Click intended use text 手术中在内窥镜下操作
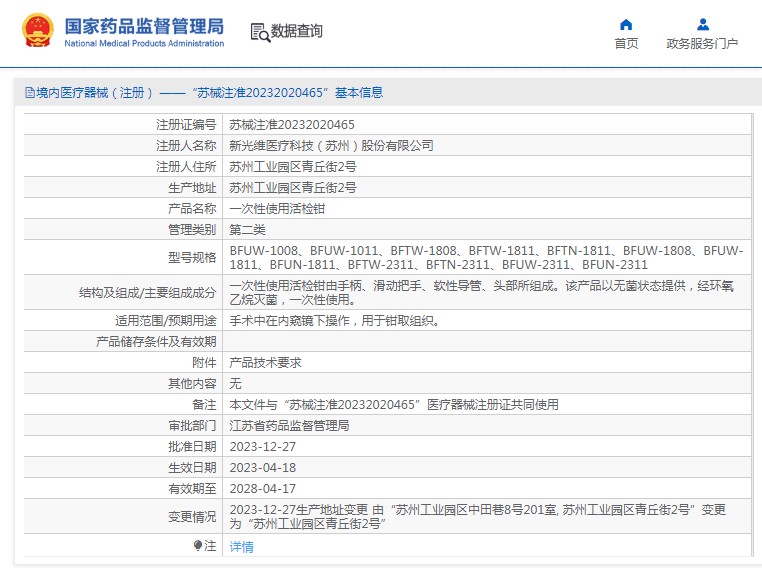This screenshot has height=568, width=762. pyautogui.click(x=335, y=321)
